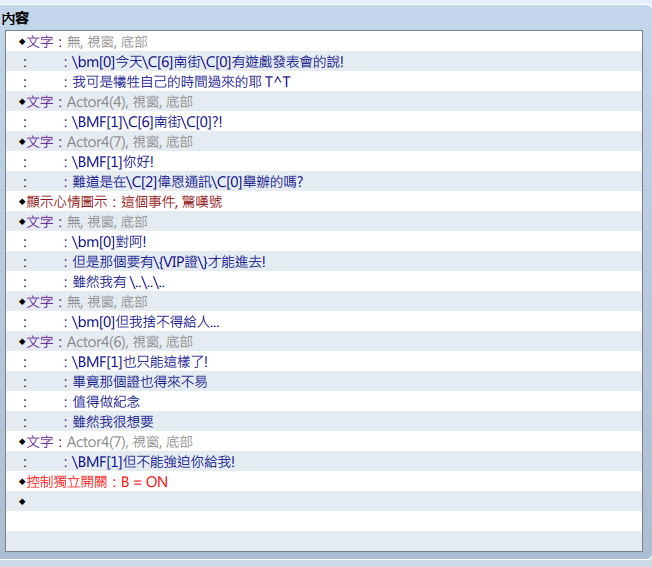The width and height of the screenshot is (652, 567).
Task: Select the line '\bm[0]今天\C[6]南街\C[0]有遊戲發表會的說!'
Action: tap(324, 62)
